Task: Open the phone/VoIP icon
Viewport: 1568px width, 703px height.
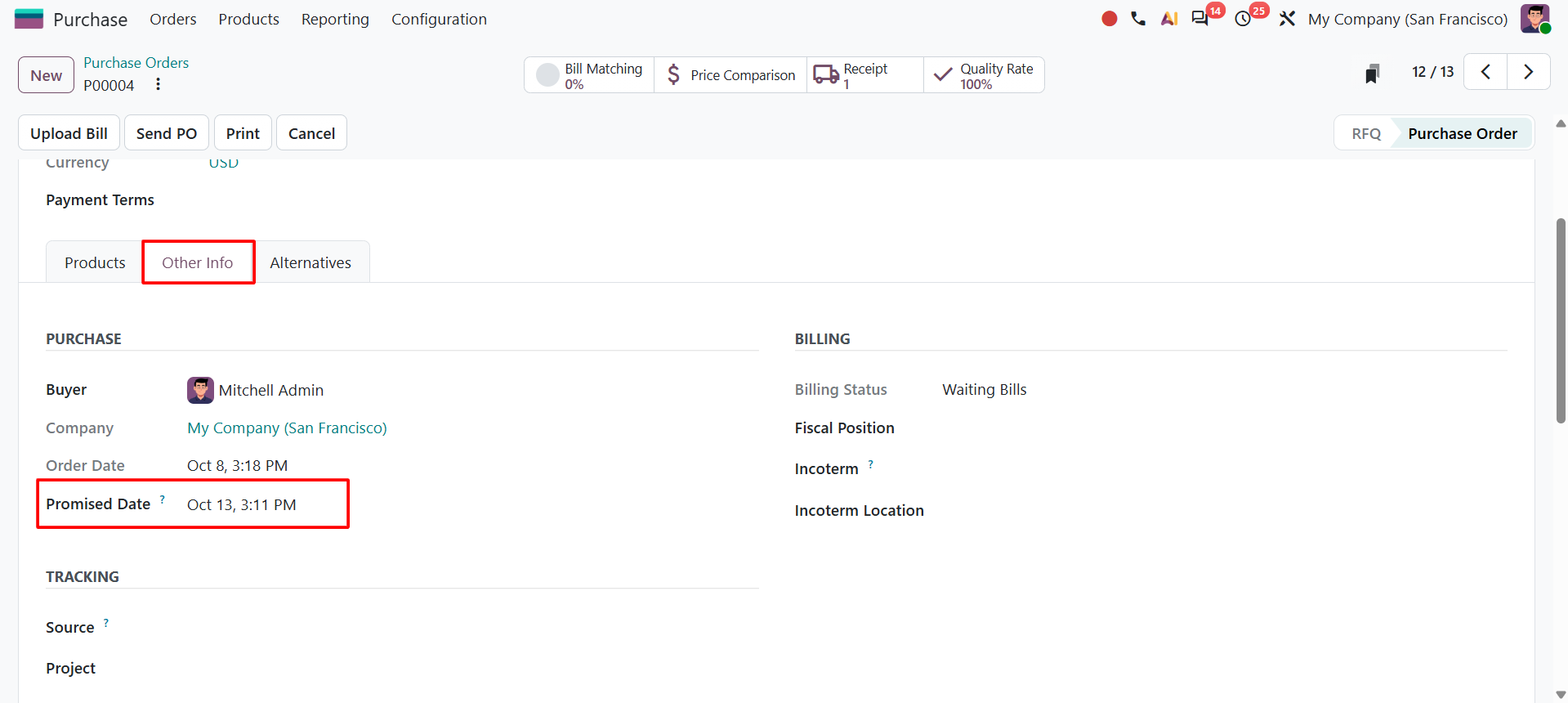Action: coord(1138,19)
